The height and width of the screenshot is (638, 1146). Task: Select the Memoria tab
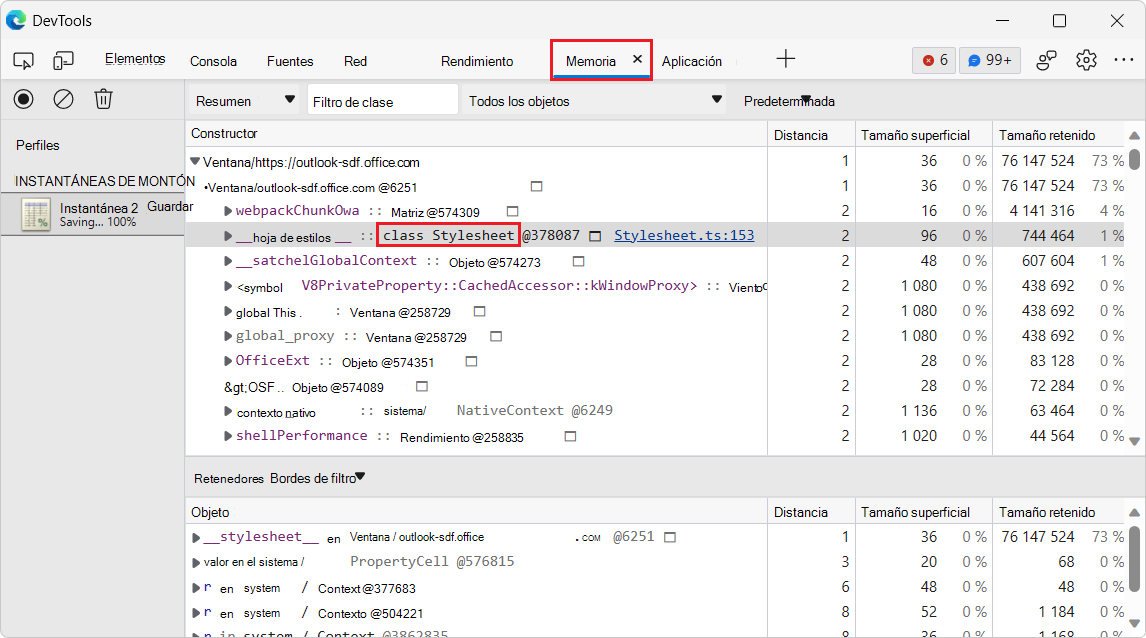[591, 61]
